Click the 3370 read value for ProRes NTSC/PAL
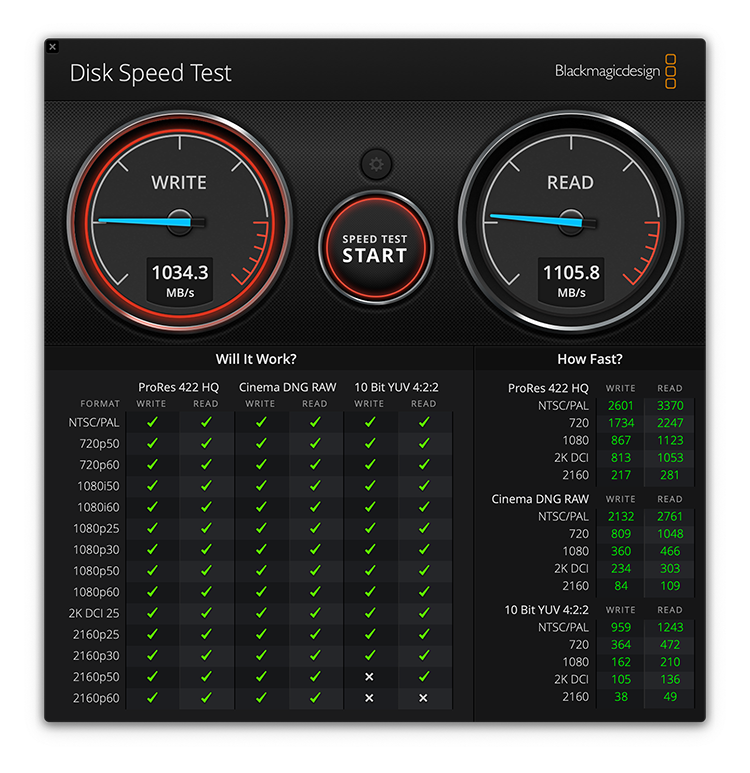 coord(669,405)
